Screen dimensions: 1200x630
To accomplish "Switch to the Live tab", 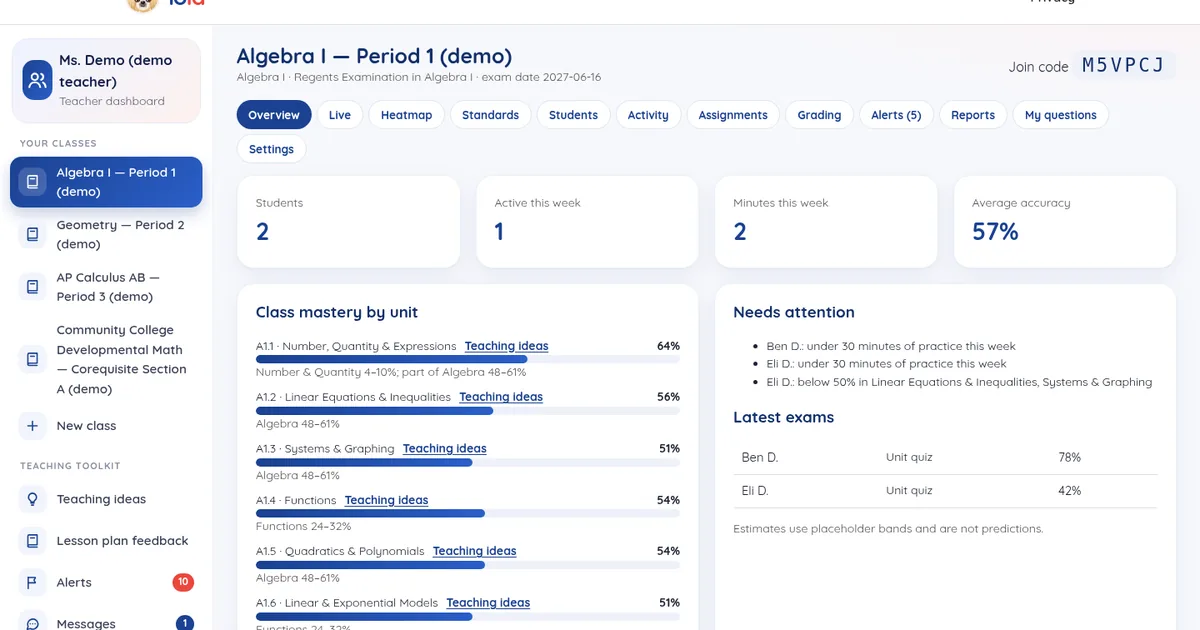I will pyautogui.click(x=340, y=115).
